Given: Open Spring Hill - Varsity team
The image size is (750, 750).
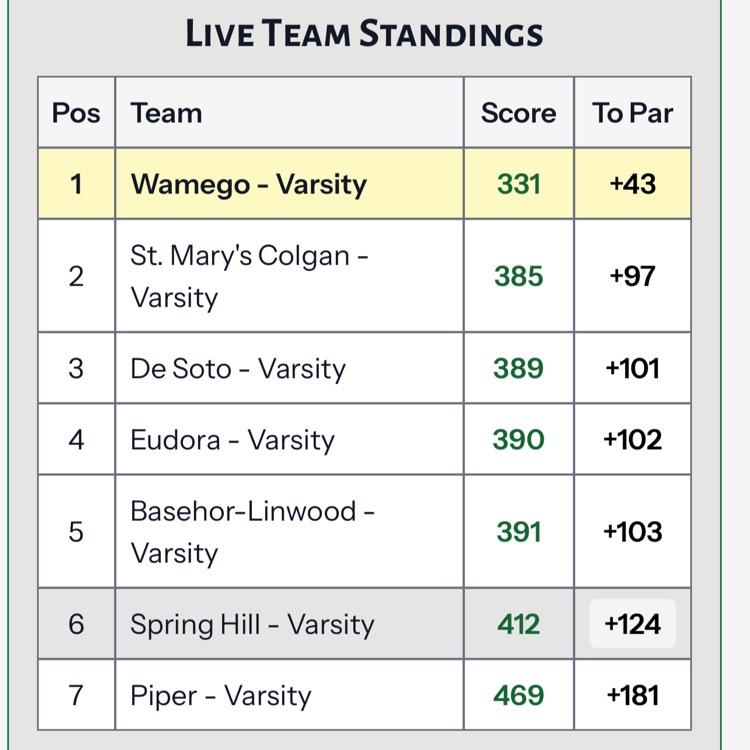Looking at the screenshot, I should (x=252, y=624).
